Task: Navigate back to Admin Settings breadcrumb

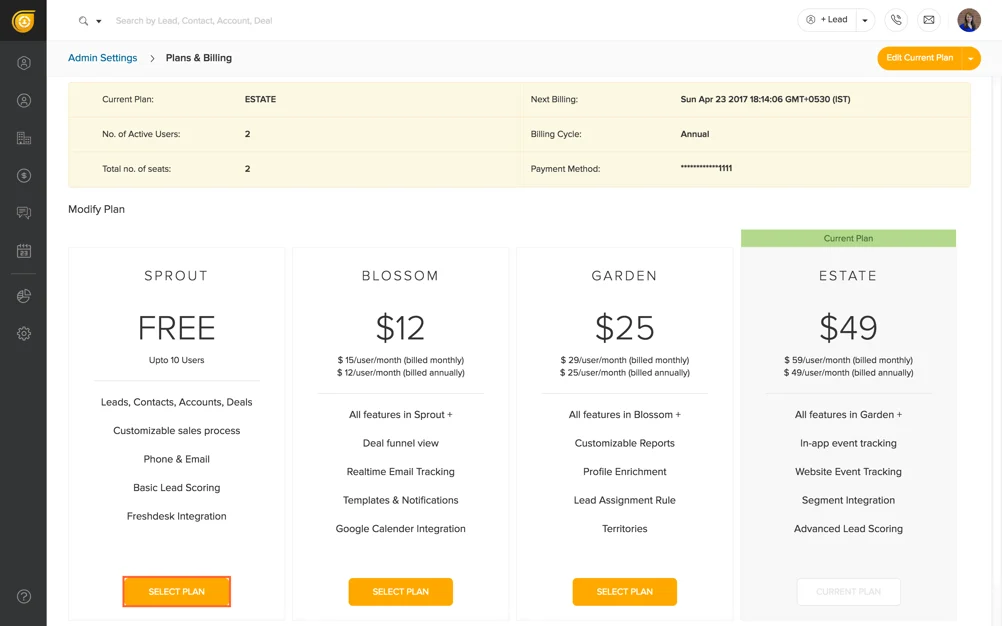Action: click(102, 57)
